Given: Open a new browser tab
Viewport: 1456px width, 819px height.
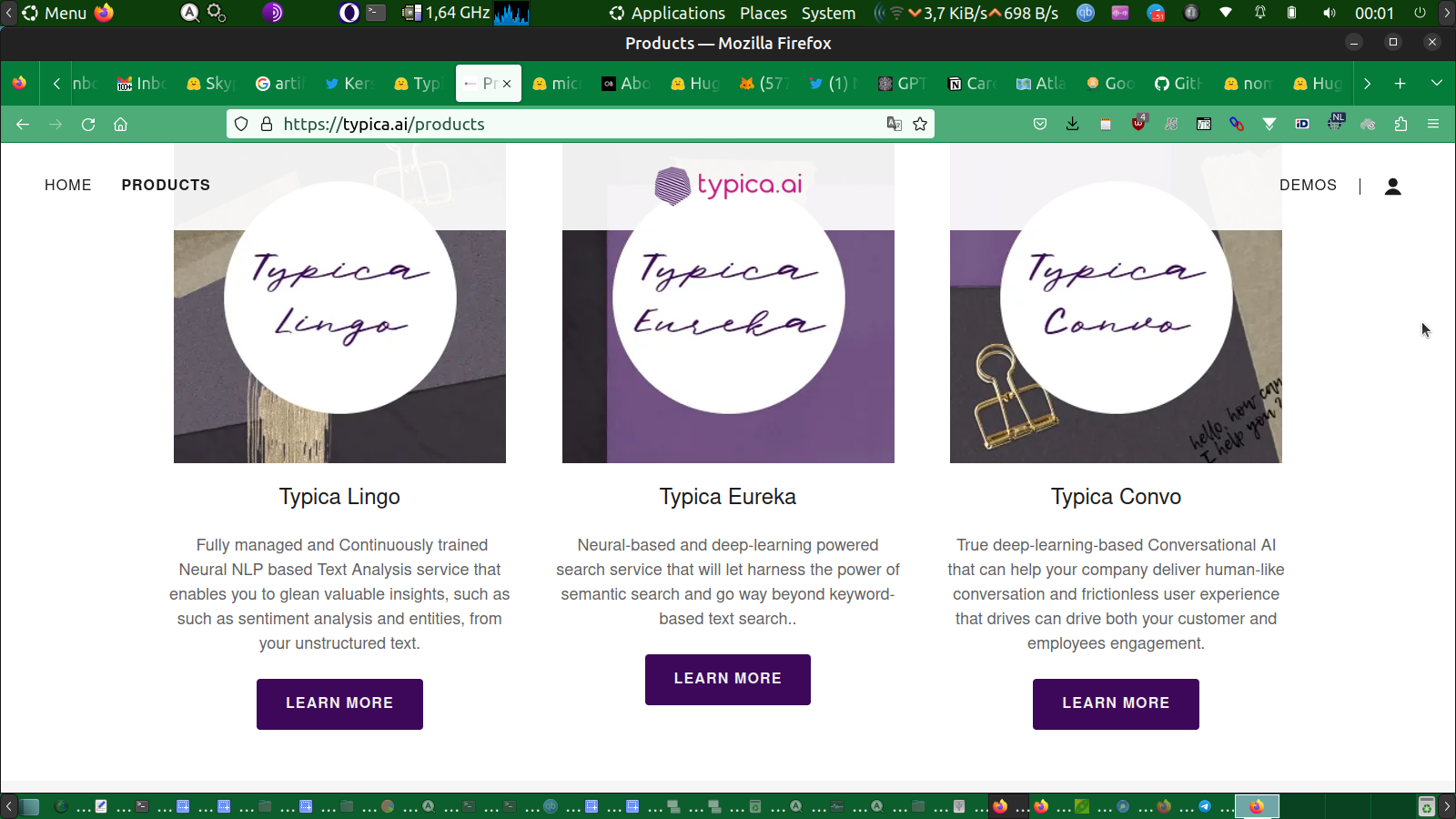Looking at the screenshot, I should [1400, 84].
